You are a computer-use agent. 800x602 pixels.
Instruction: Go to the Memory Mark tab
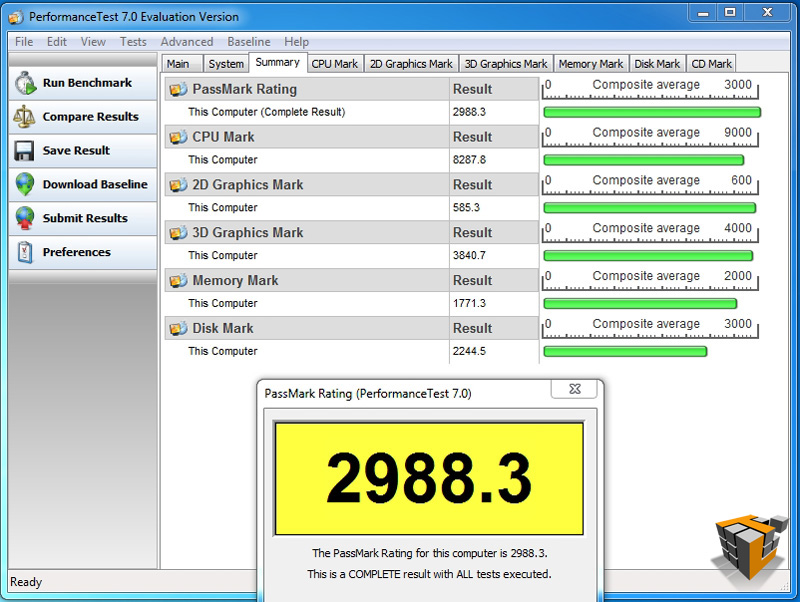click(591, 64)
